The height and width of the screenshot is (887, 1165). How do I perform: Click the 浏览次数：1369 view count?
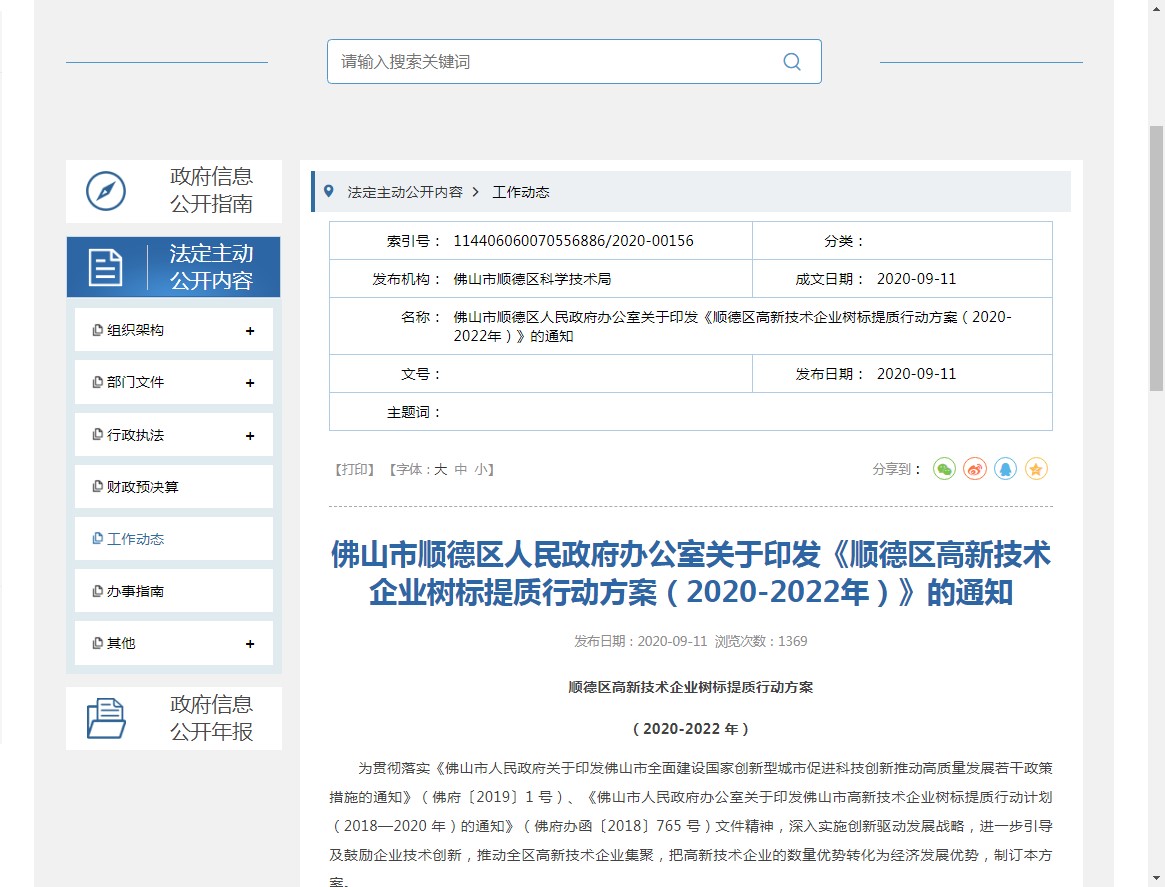tap(761, 641)
